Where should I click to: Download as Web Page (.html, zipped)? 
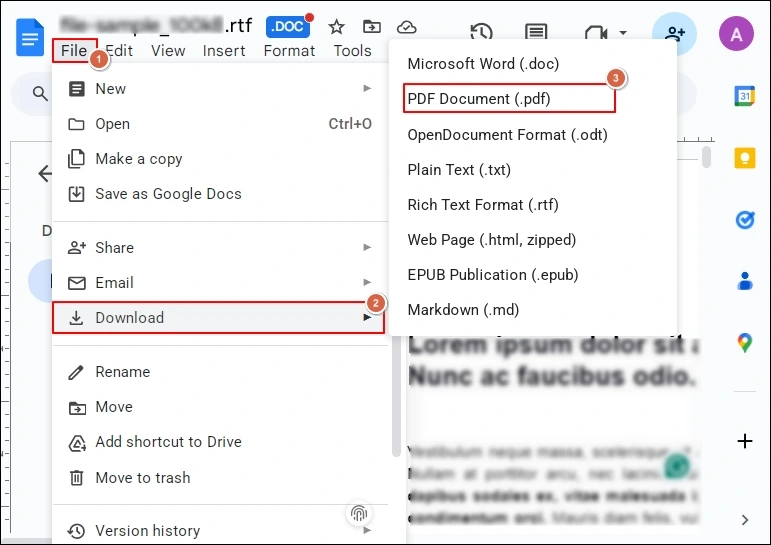pos(533,240)
